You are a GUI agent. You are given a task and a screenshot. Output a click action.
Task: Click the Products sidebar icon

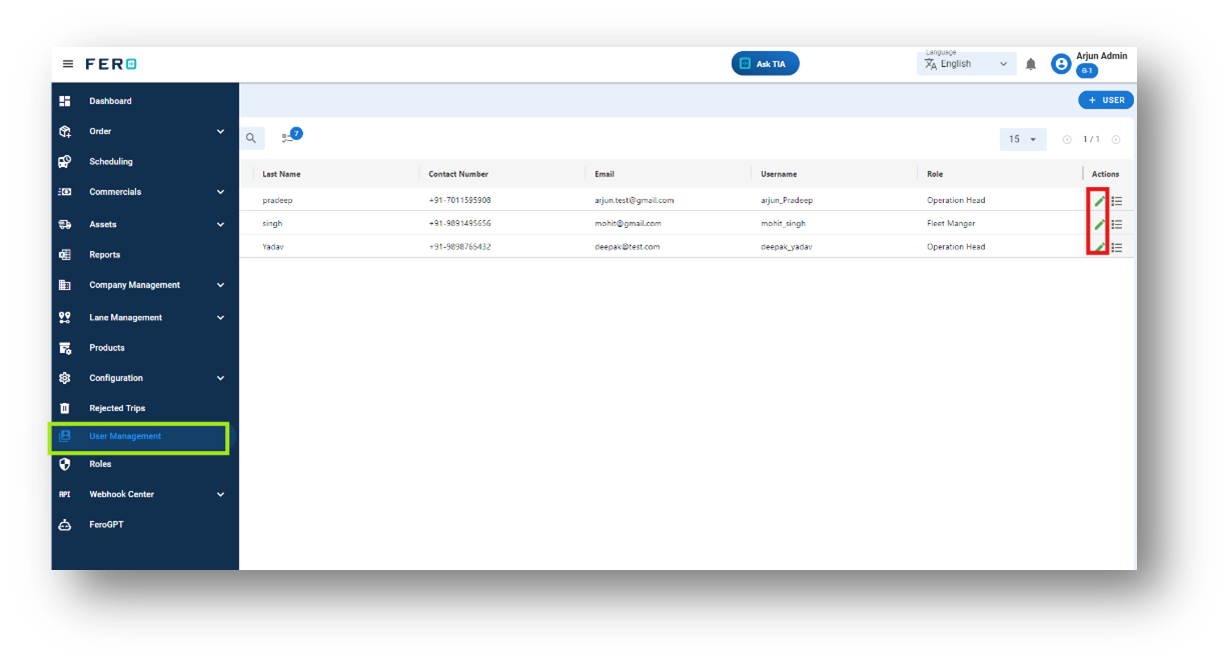pyautogui.click(x=65, y=348)
